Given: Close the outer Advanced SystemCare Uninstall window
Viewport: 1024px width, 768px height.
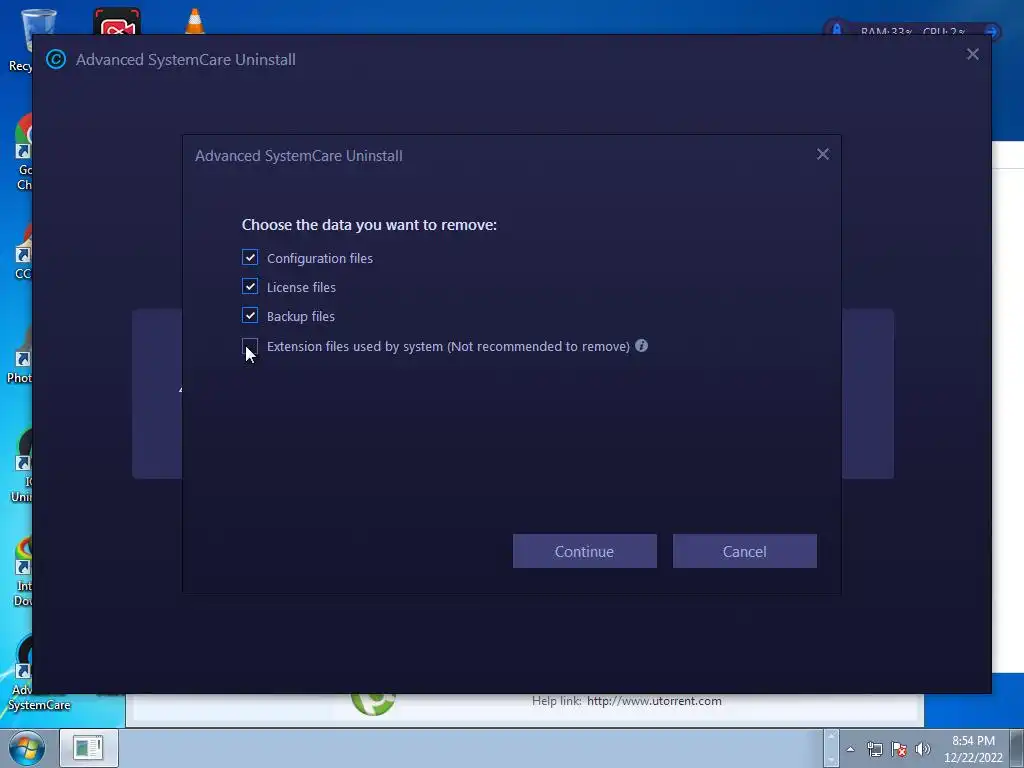Looking at the screenshot, I should tap(972, 54).
